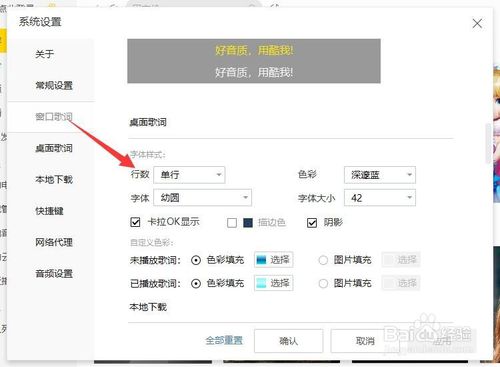Expand the 行数 dropdown showing 单行

(189, 175)
